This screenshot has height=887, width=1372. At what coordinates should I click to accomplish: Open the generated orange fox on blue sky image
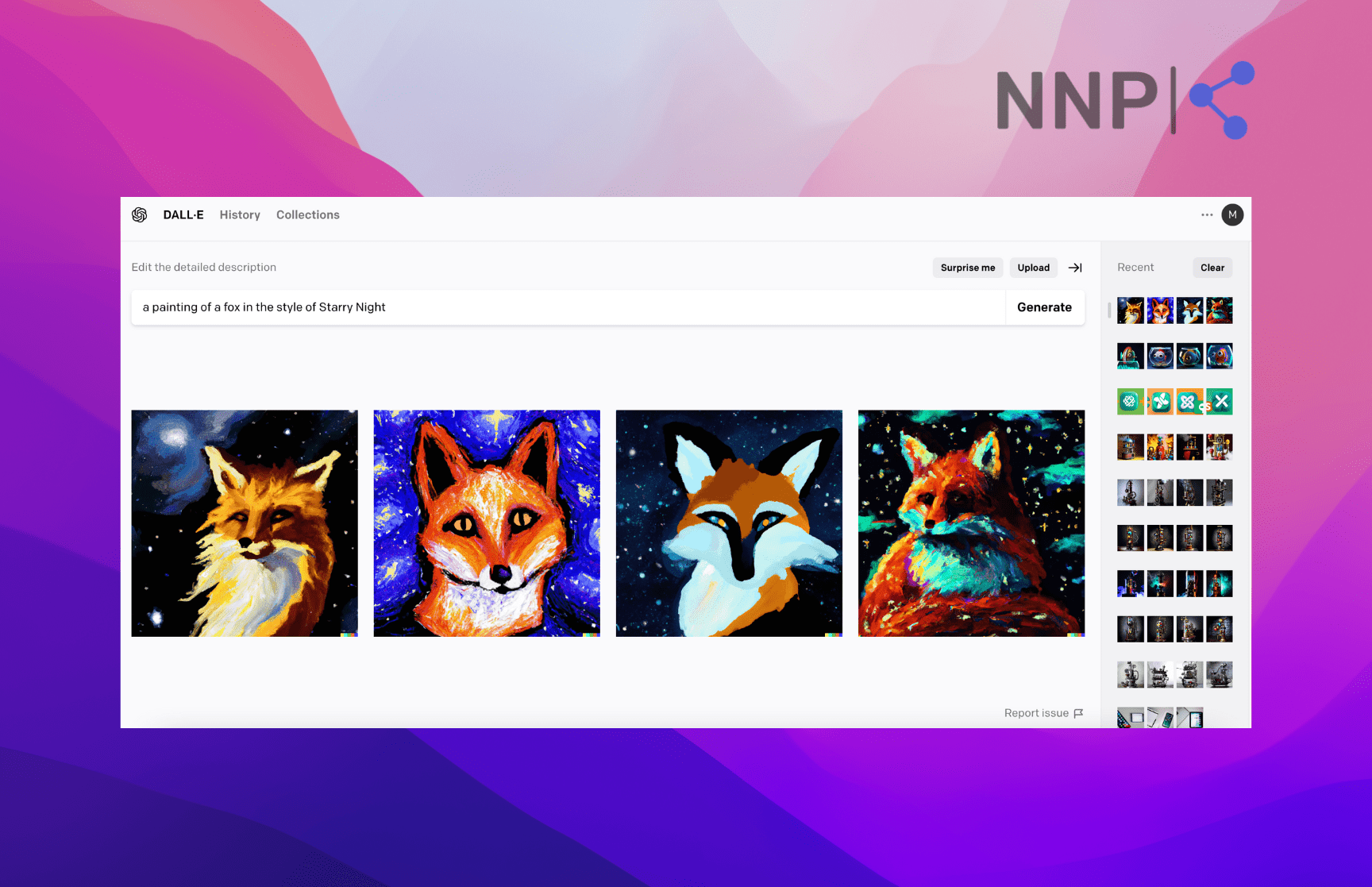click(x=487, y=523)
